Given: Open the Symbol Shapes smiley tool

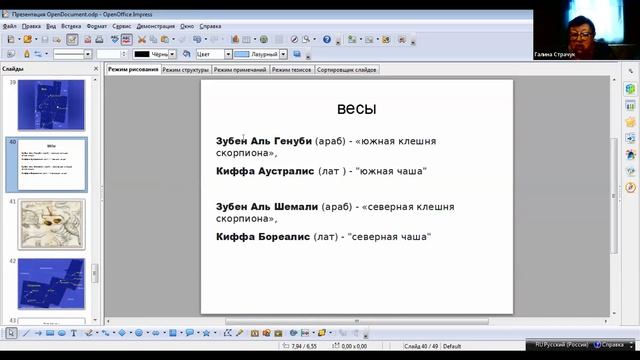Looking at the screenshot, I should [x=139, y=333].
